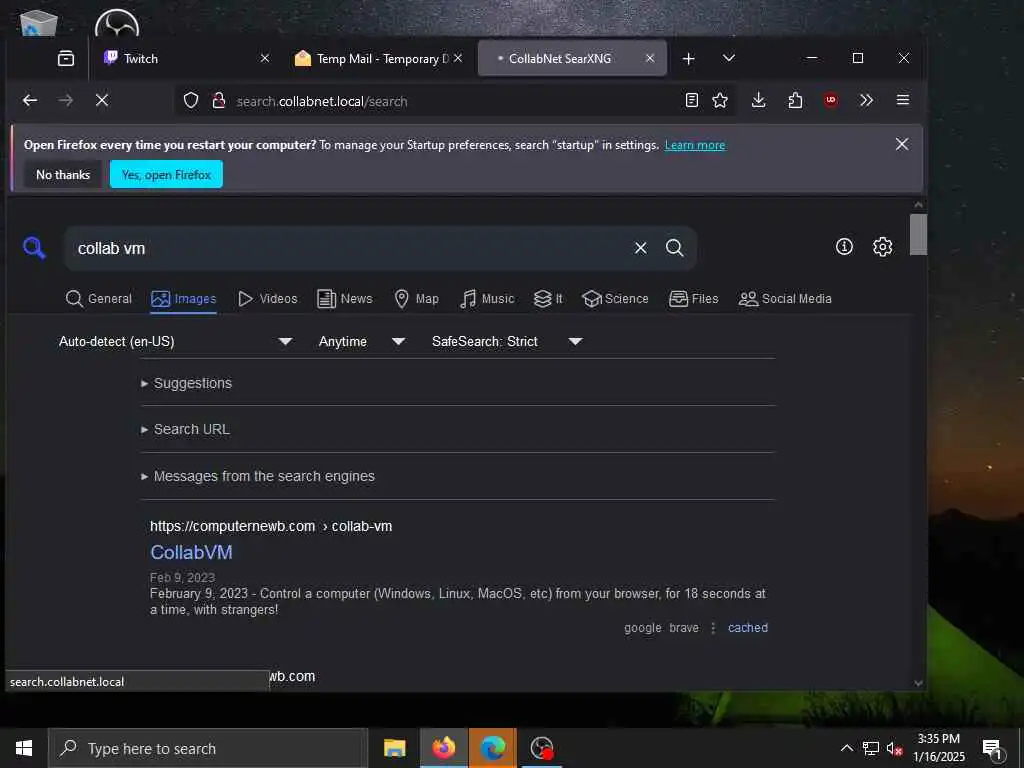1024x768 pixels.
Task: Select the Science search category
Action: pos(615,298)
